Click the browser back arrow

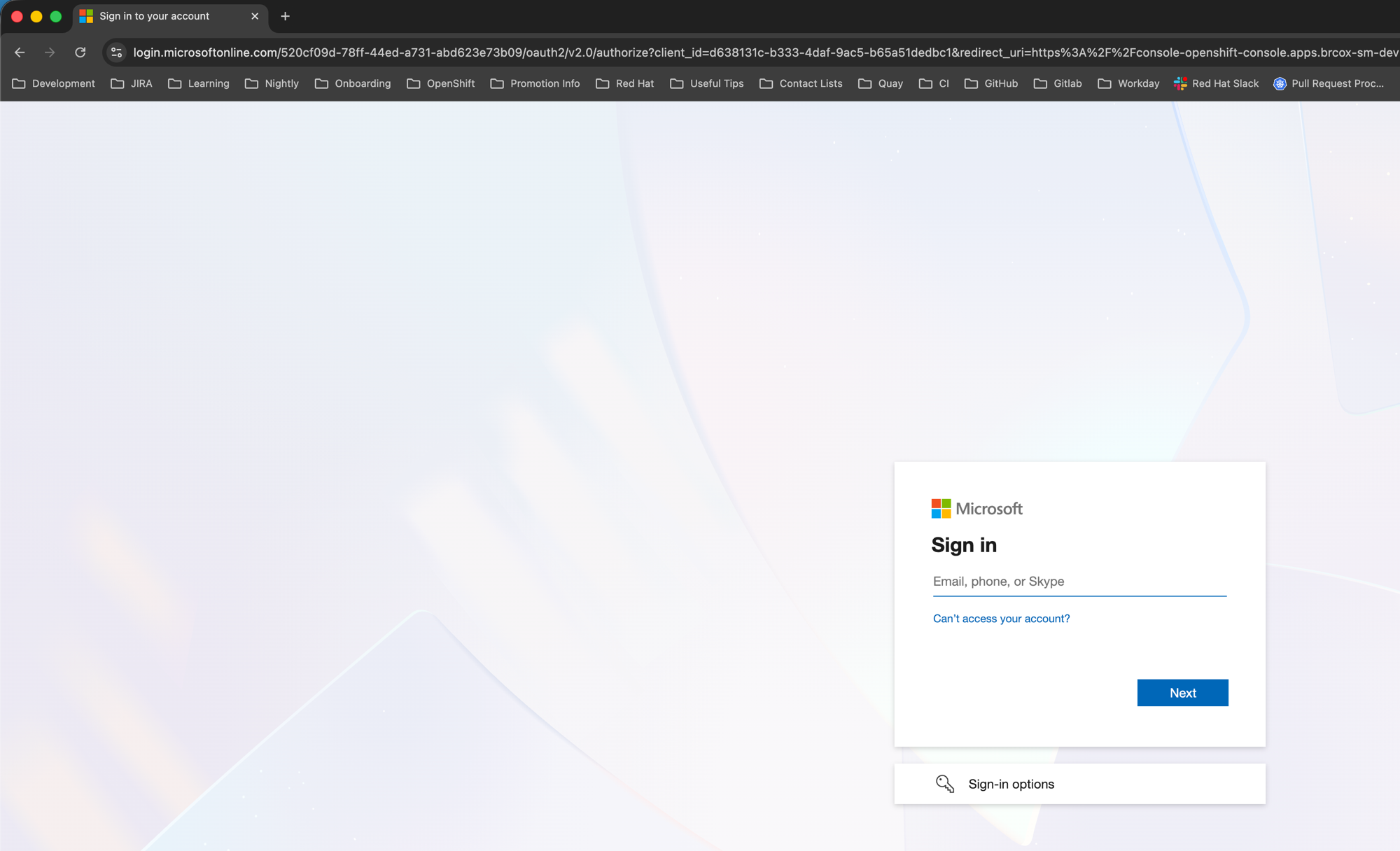tap(20, 52)
